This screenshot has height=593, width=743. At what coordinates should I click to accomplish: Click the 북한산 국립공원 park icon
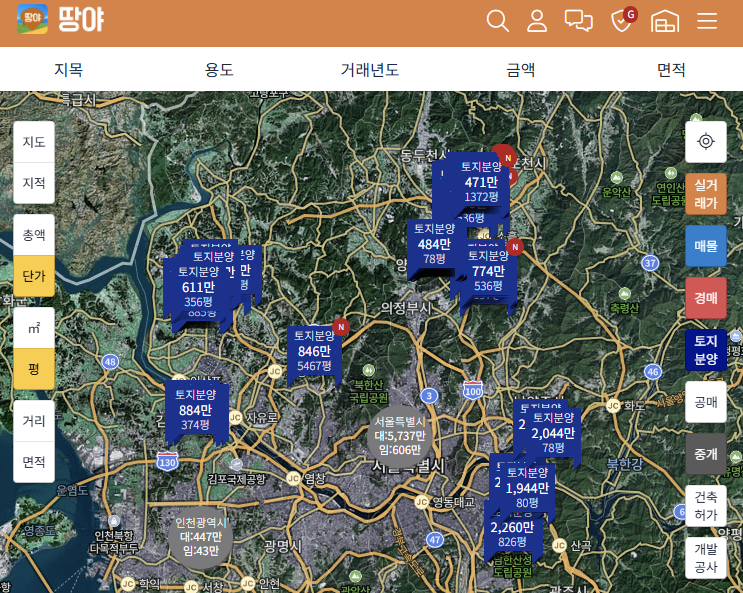(x=369, y=370)
